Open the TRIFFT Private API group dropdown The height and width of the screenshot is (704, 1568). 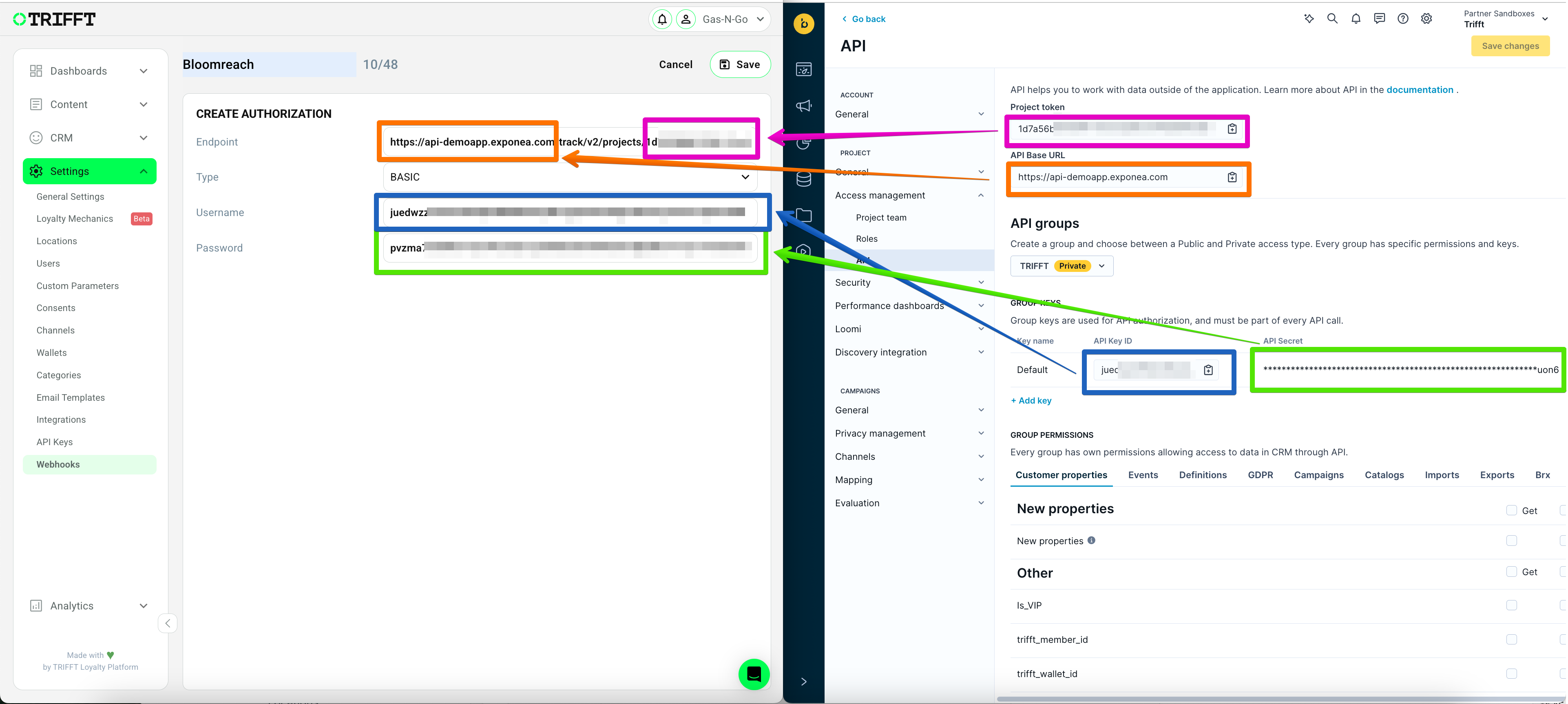[1062, 266]
